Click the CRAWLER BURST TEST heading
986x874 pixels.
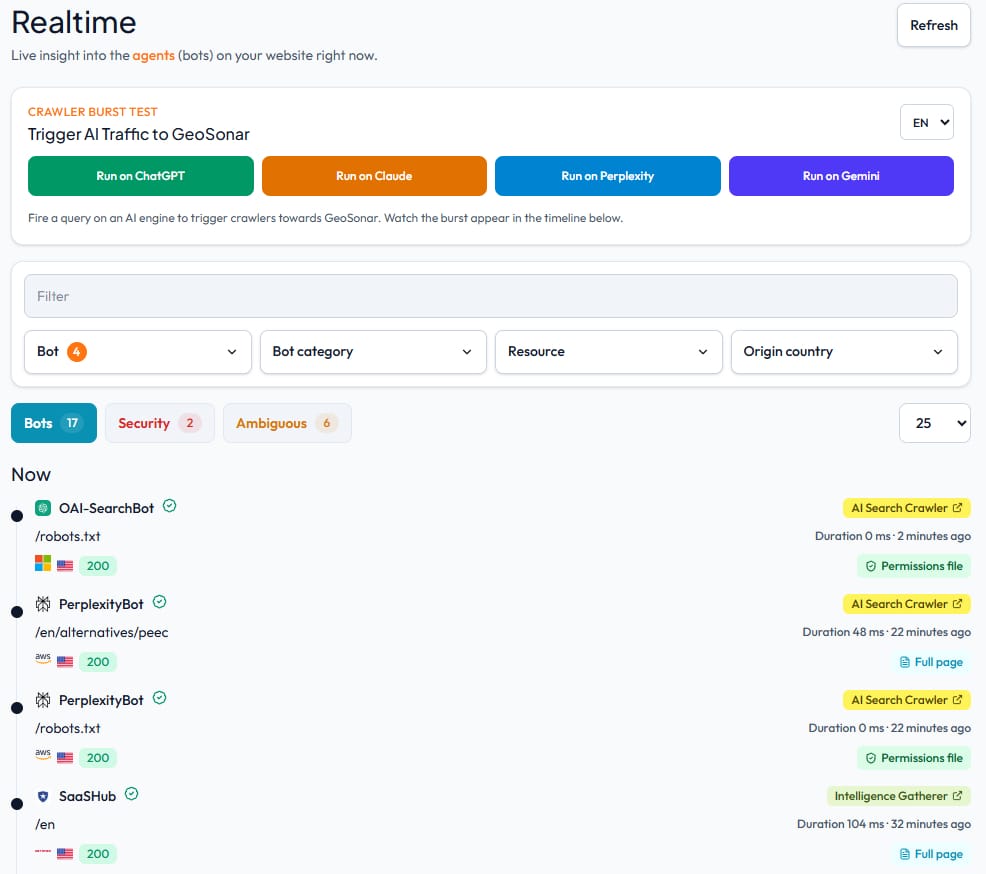pyautogui.click(x=93, y=112)
